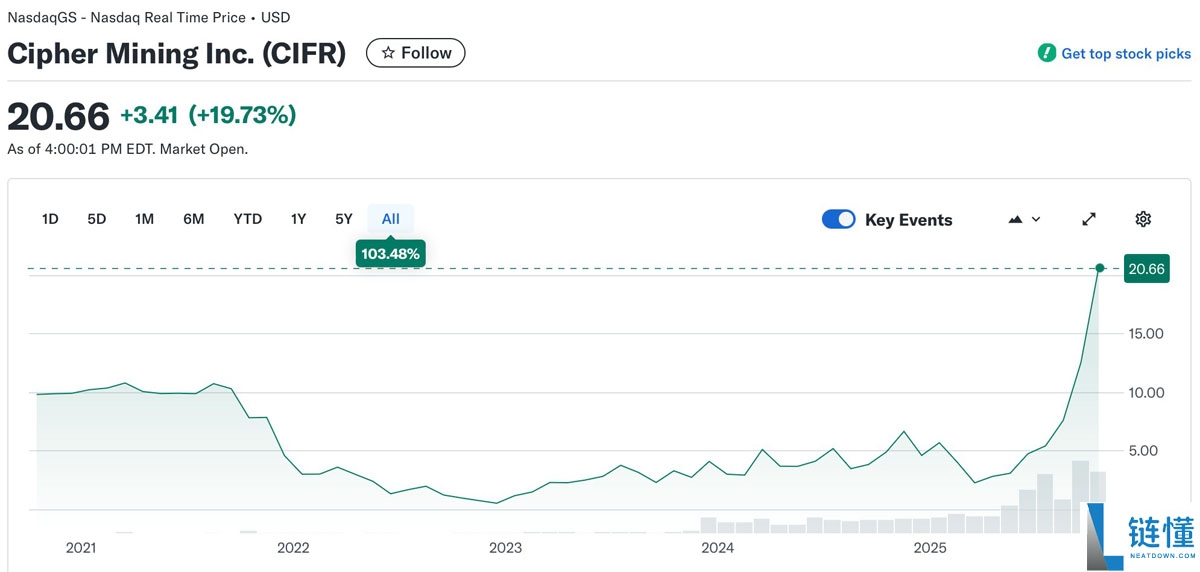This screenshot has height=572, width=1200.
Task: Click the 20.66 price marker label on chart
Action: 1146,268
